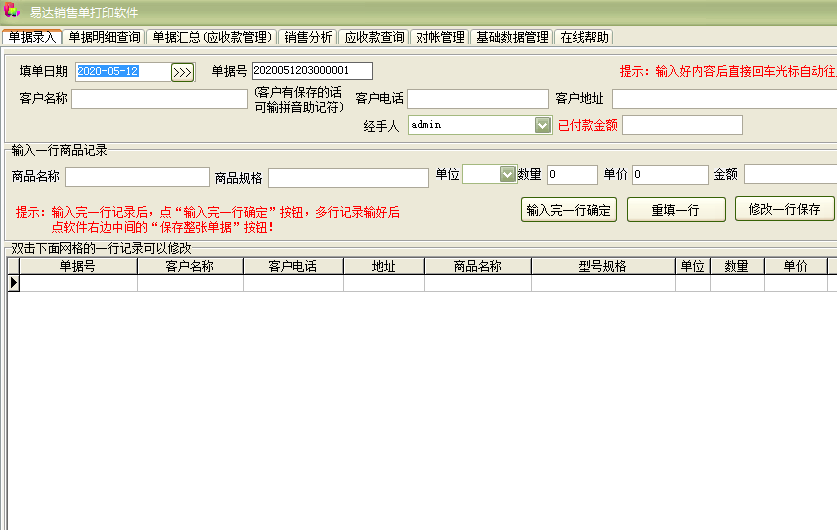Click the 客户地址 input field
Image resolution: width=837 pixels, height=530 pixels.
click(x=724, y=99)
